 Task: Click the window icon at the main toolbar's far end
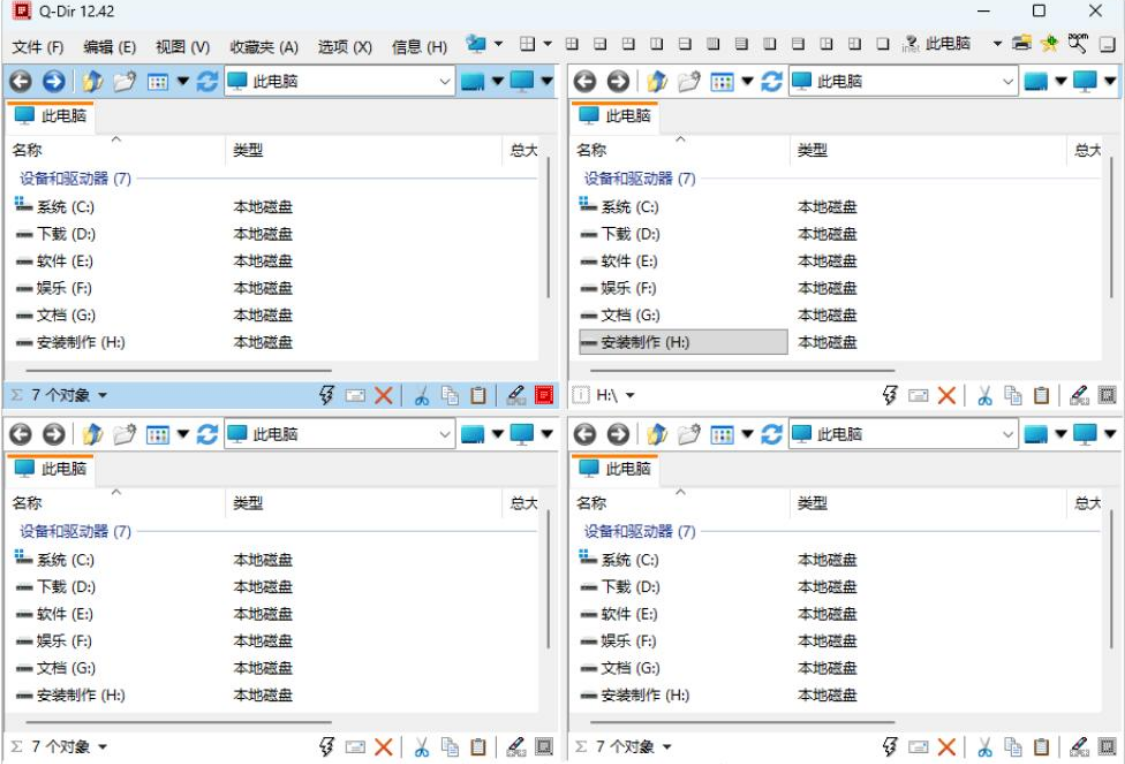pyautogui.click(x=1108, y=44)
